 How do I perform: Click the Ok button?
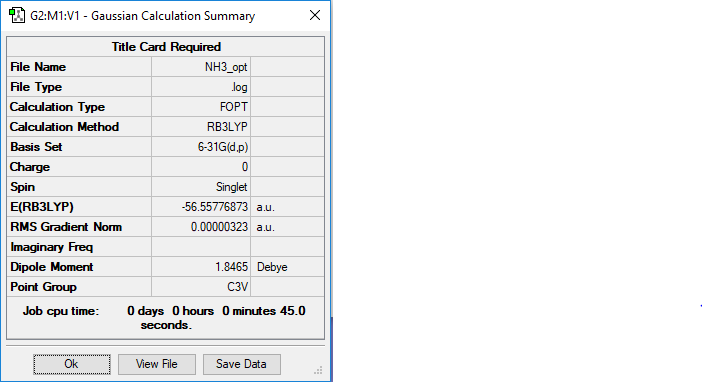tap(72, 364)
